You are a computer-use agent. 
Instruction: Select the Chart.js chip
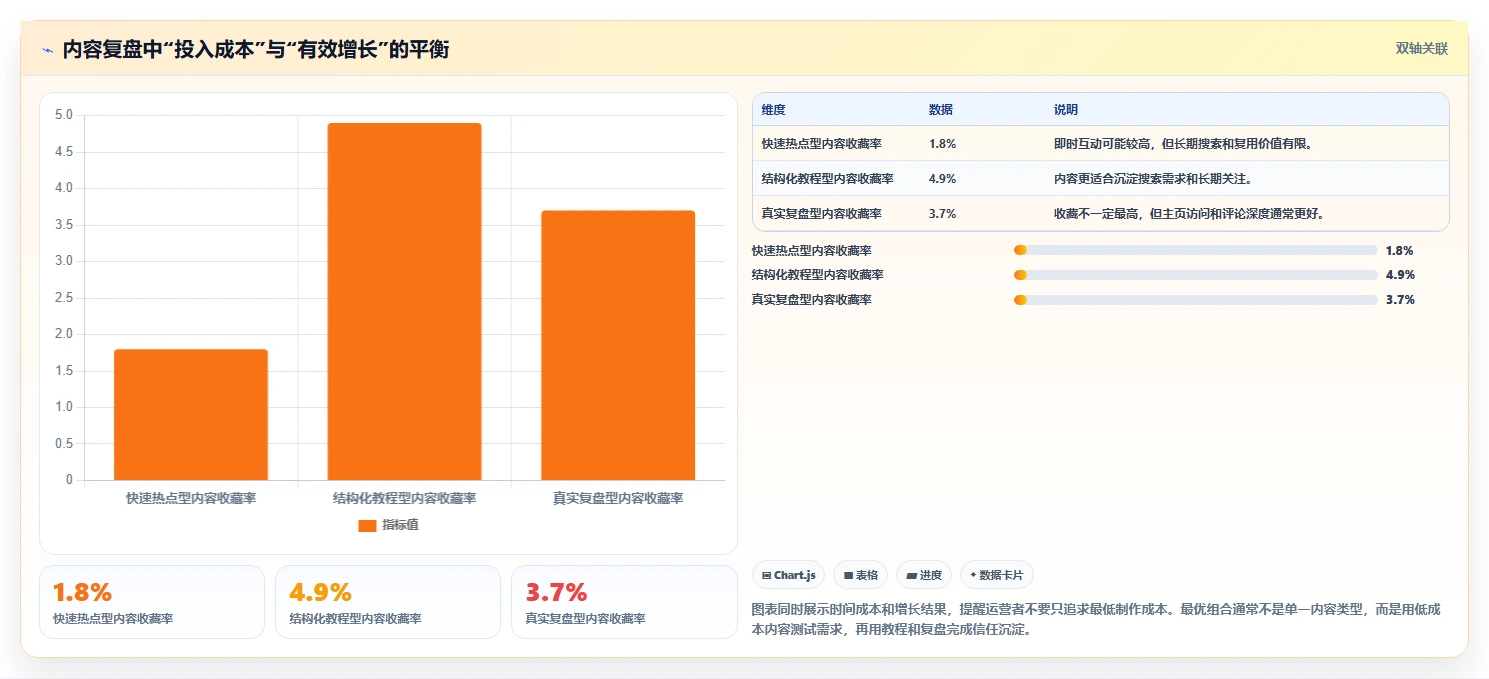click(789, 575)
